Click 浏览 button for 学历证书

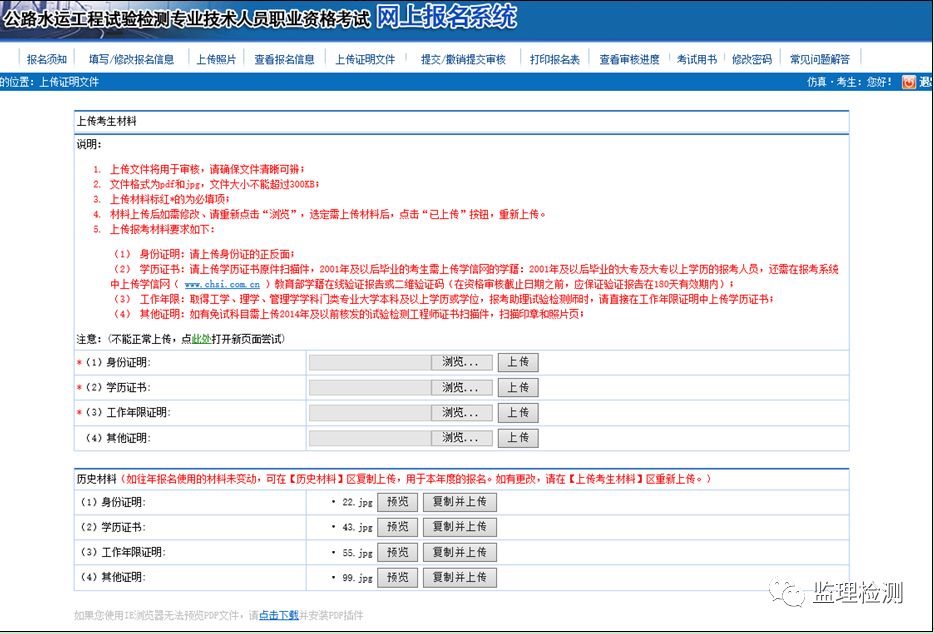[x=461, y=387]
